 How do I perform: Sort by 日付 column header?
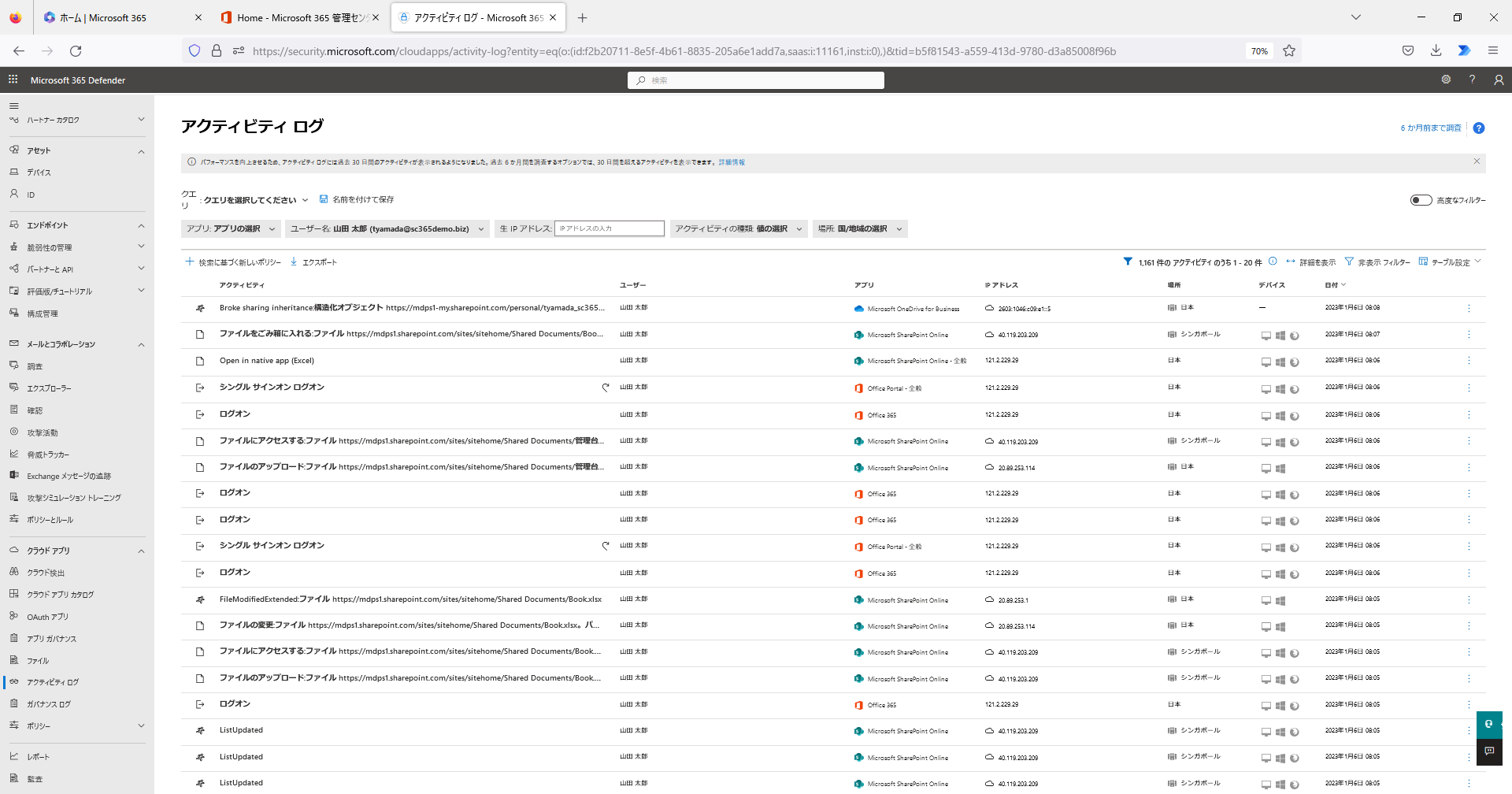pyautogui.click(x=1335, y=285)
